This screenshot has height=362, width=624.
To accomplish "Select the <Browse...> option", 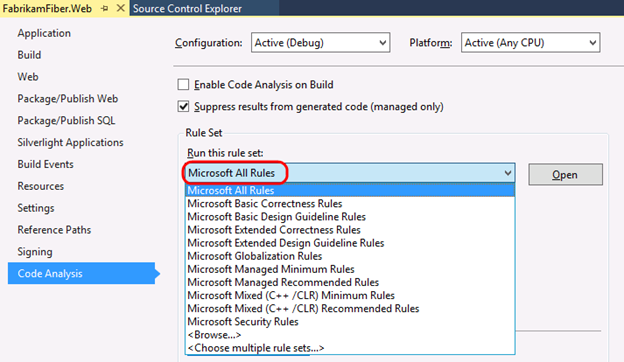I will pyautogui.click(x=350, y=335).
